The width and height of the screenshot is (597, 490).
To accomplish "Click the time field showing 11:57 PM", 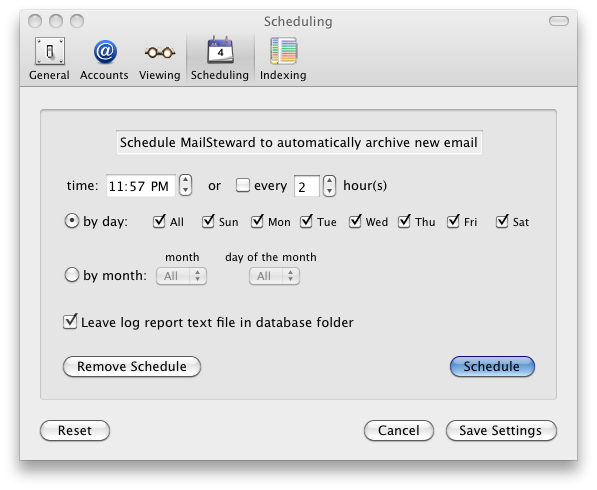I will (x=140, y=186).
